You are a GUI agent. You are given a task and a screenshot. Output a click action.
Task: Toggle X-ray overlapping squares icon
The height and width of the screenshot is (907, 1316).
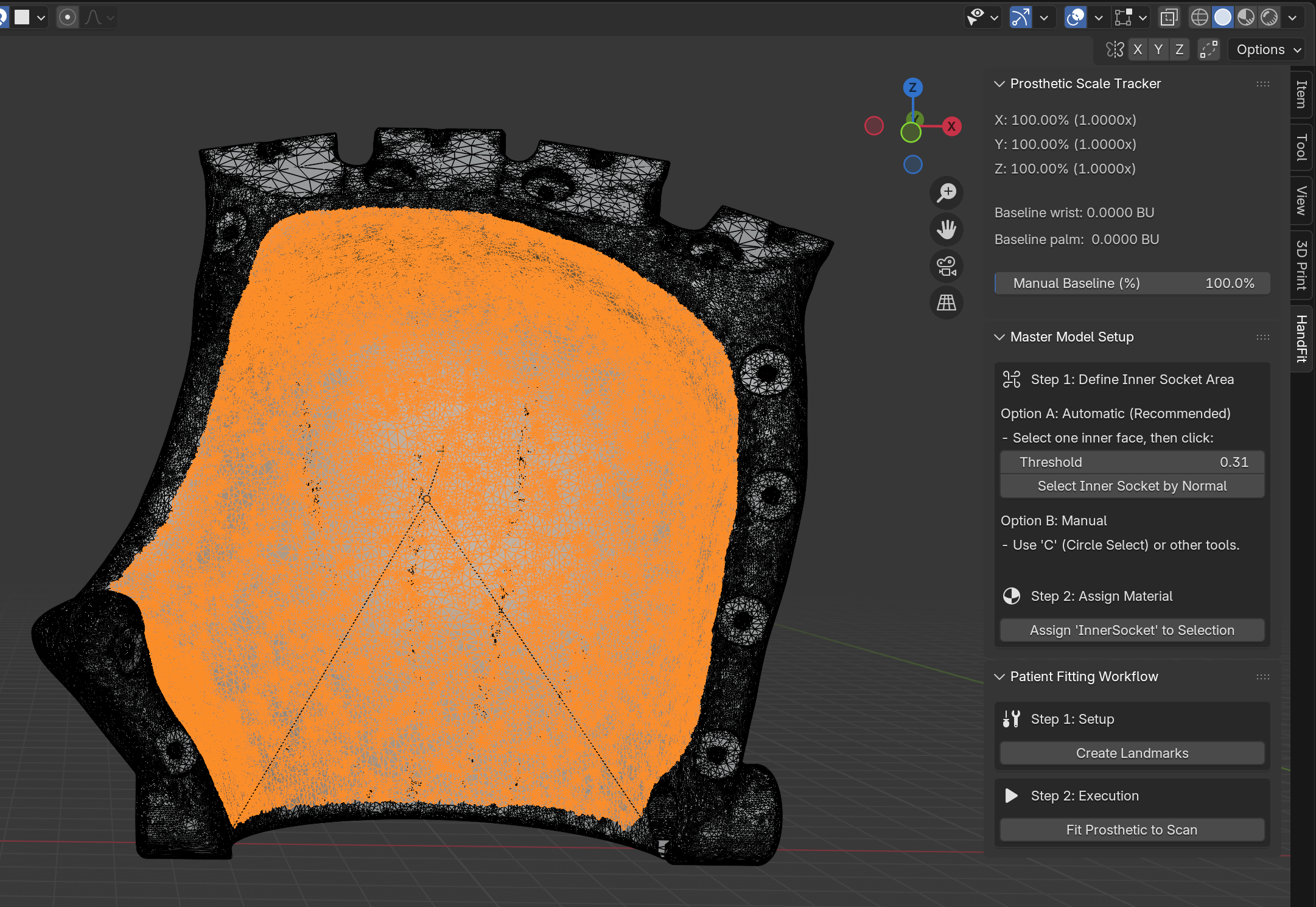click(1169, 17)
